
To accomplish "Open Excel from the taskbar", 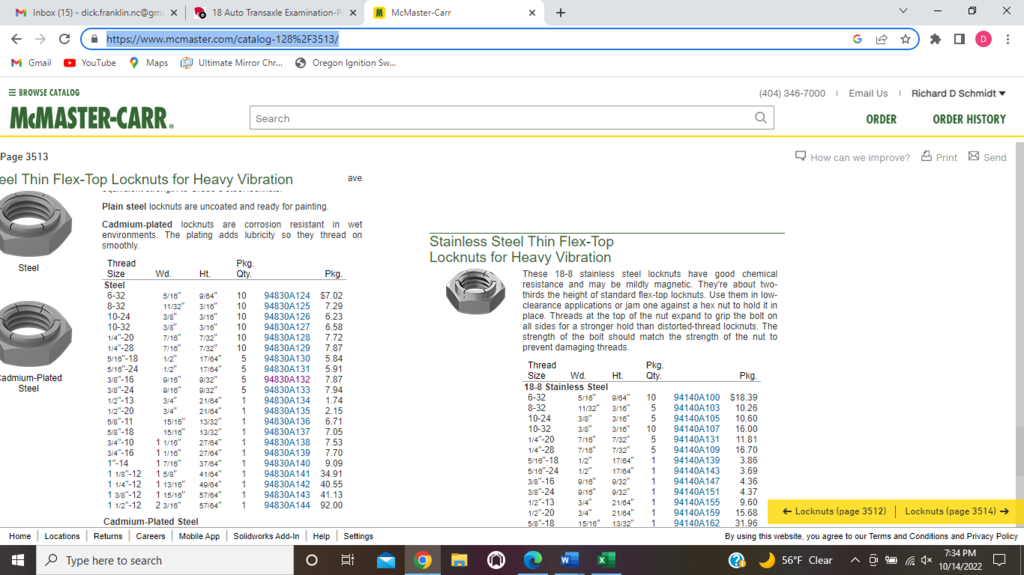I will tap(606, 560).
